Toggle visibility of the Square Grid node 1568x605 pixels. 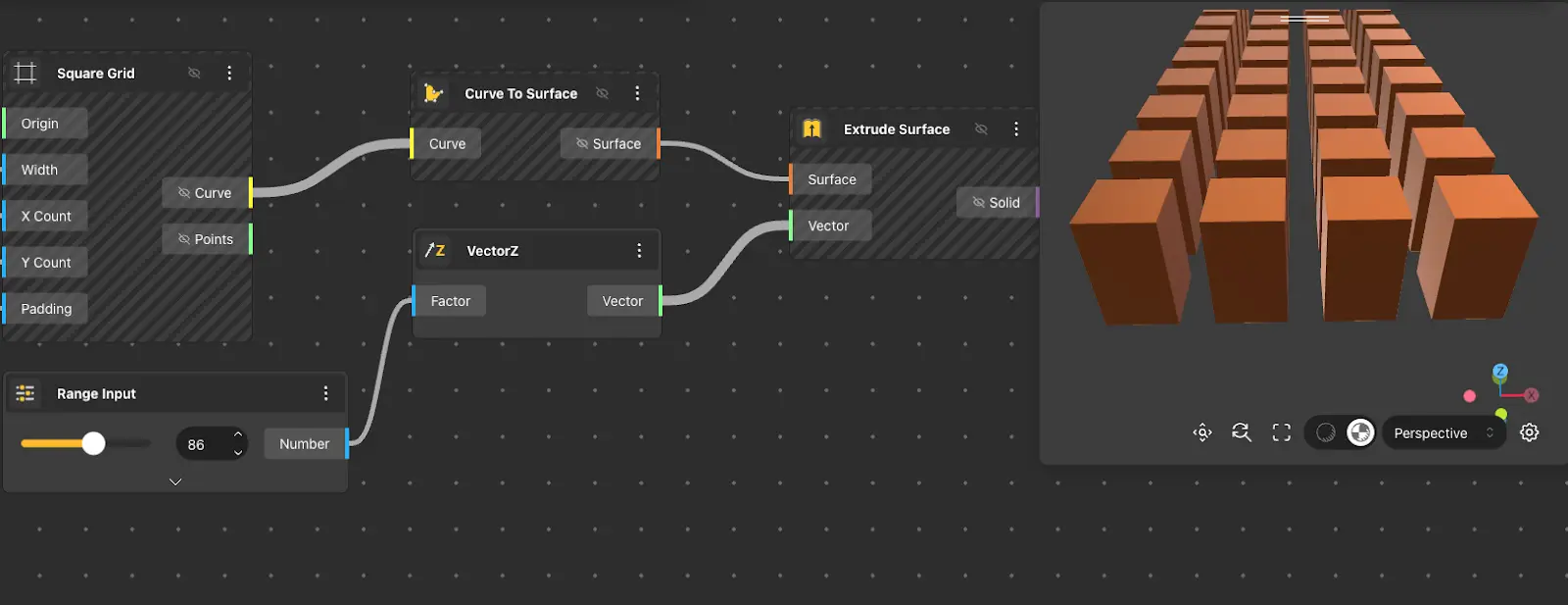194,73
